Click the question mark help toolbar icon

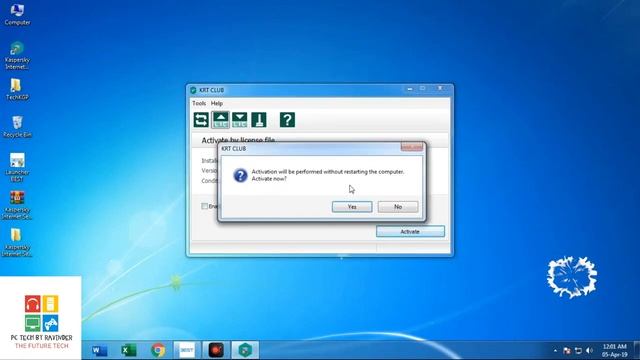coord(287,120)
